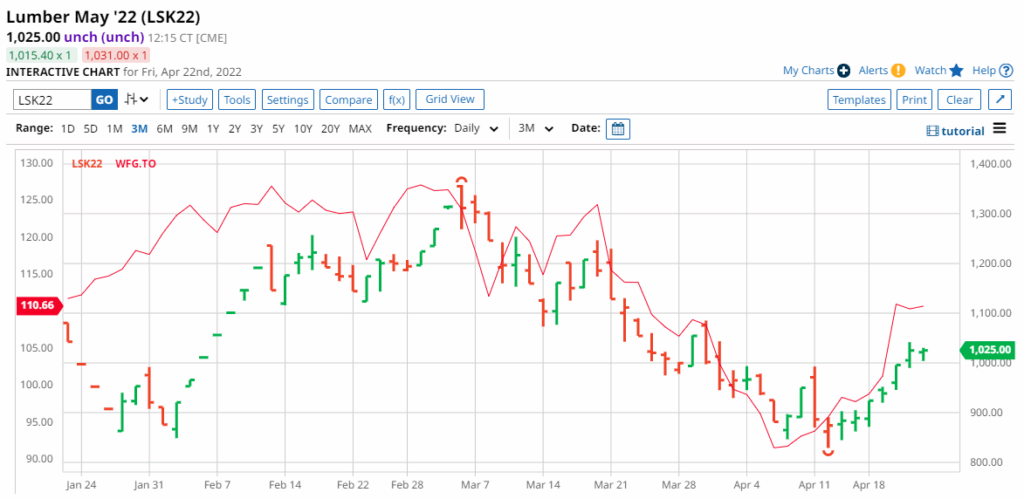
Task: Open the Date calendar picker
Action: click(x=618, y=128)
